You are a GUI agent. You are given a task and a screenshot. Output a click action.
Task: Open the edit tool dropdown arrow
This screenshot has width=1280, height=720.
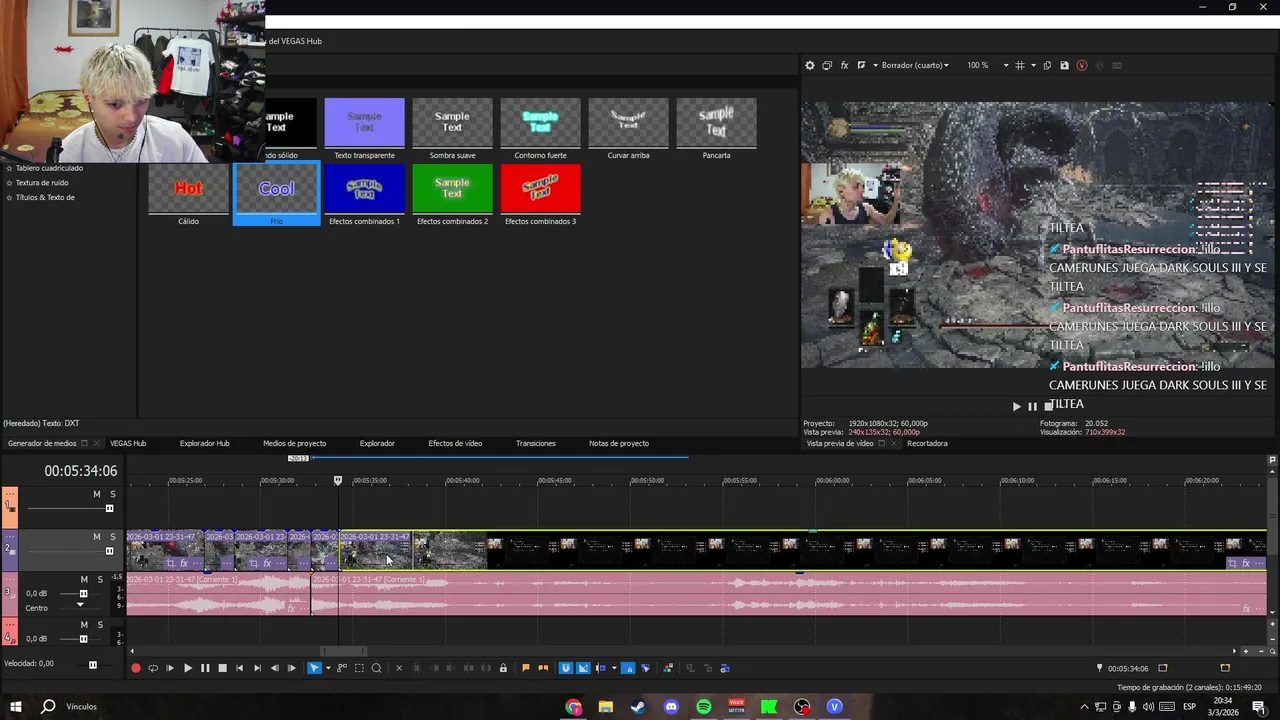328,668
